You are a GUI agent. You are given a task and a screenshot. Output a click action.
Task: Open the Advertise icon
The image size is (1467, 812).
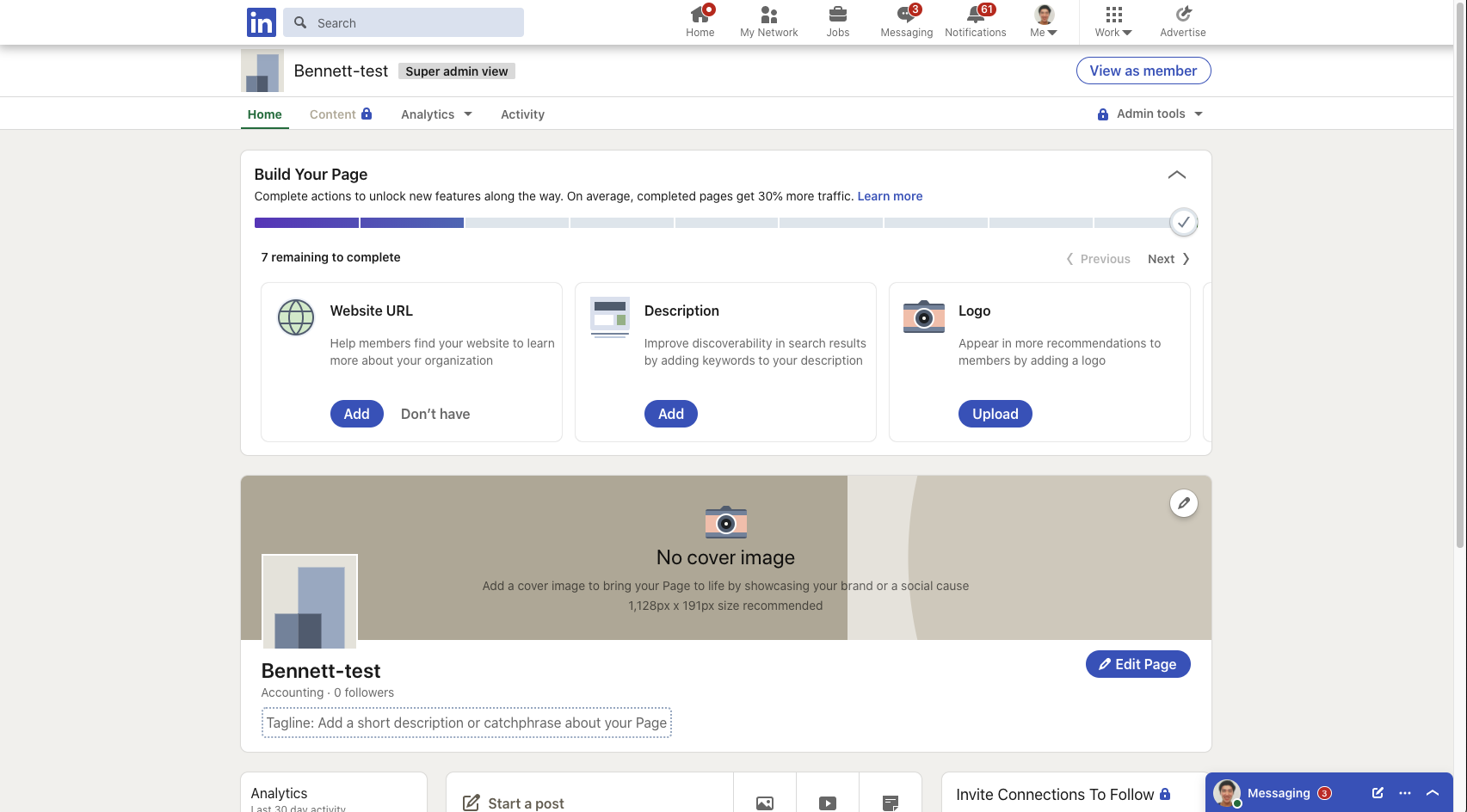click(1182, 19)
